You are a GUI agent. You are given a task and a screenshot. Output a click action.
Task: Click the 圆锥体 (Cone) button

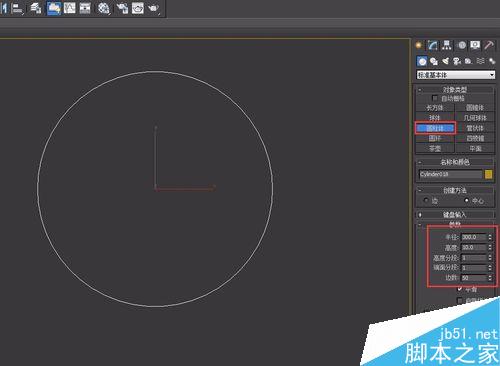(475, 108)
